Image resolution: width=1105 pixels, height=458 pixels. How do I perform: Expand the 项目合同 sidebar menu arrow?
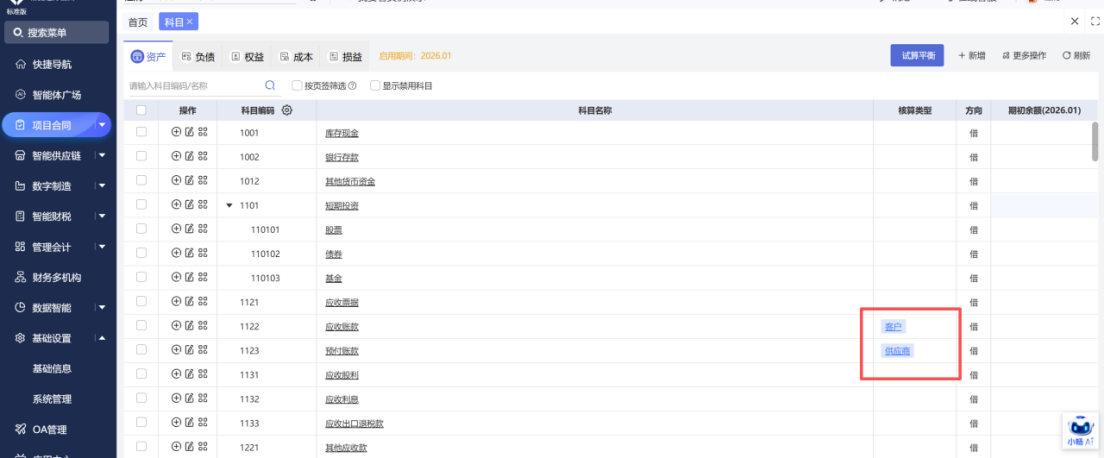point(102,125)
